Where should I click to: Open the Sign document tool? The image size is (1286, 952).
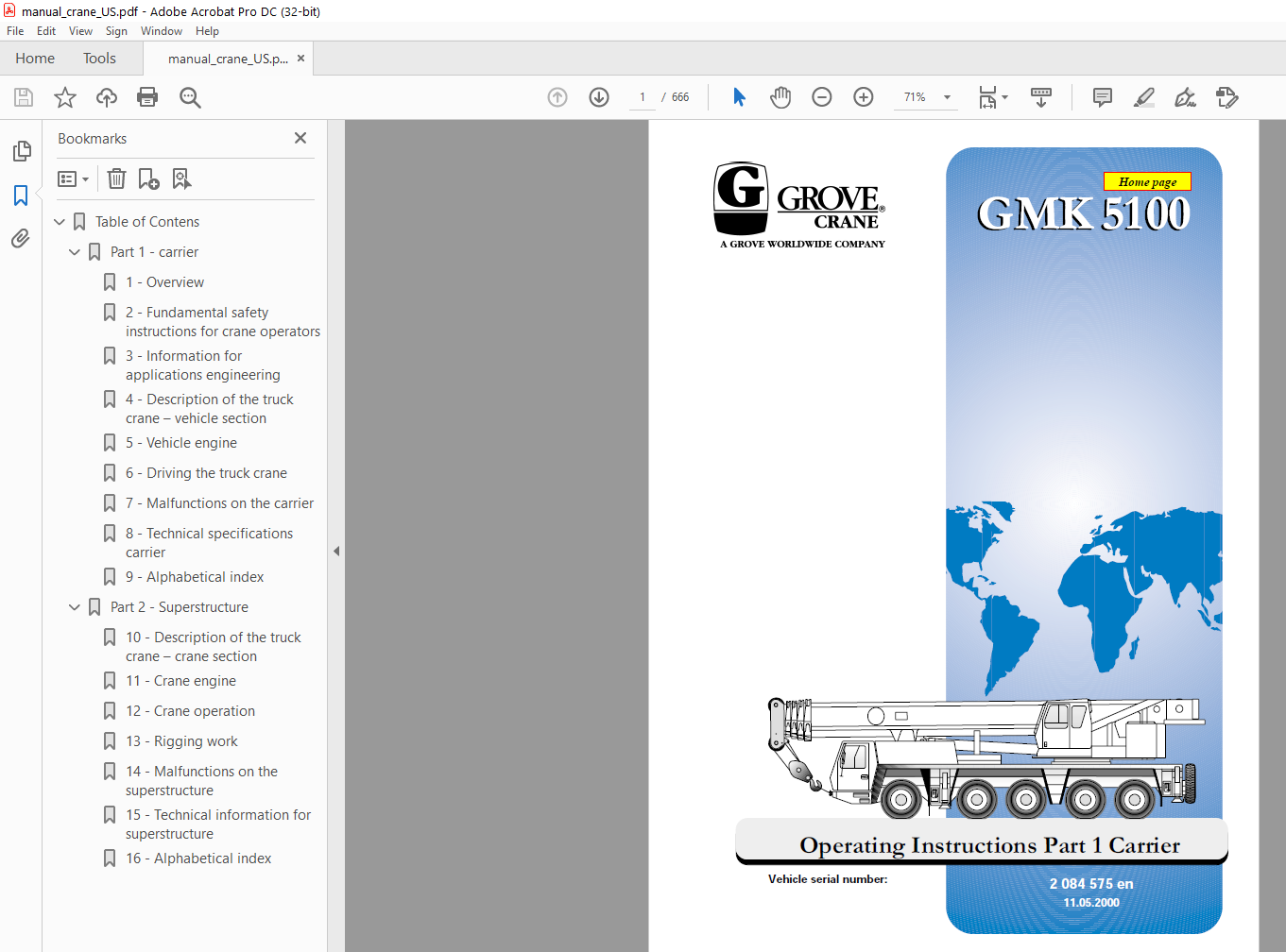pyautogui.click(x=1185, y=97)
